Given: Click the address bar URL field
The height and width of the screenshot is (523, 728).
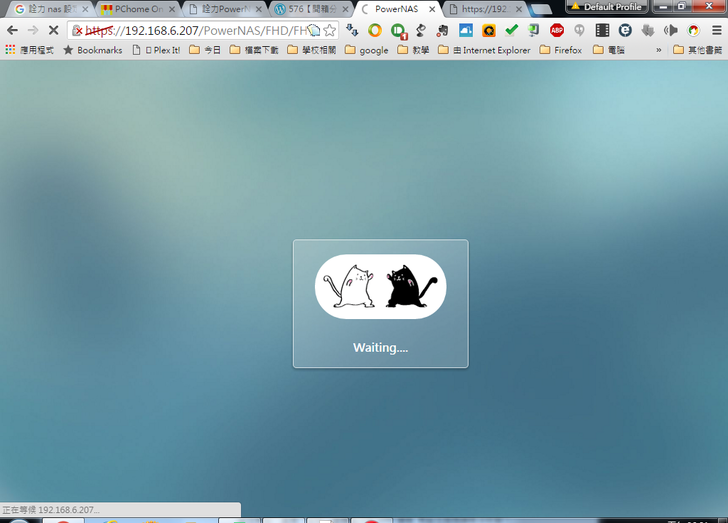Looking at the screenshot, I should pyautogui.click(x=200, y=30).
